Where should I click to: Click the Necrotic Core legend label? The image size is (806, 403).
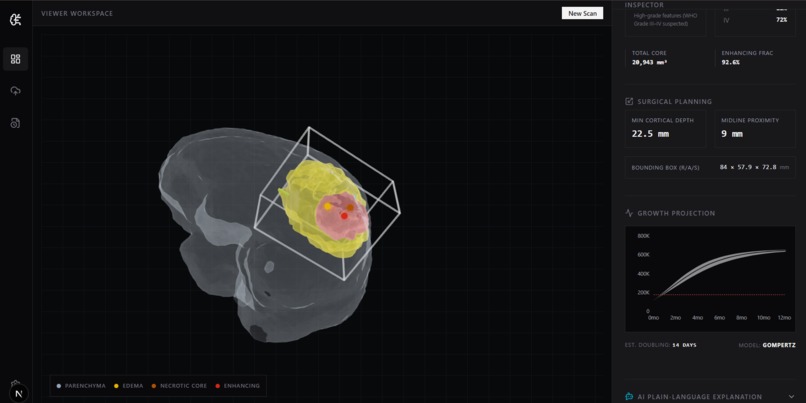[184, 386]
